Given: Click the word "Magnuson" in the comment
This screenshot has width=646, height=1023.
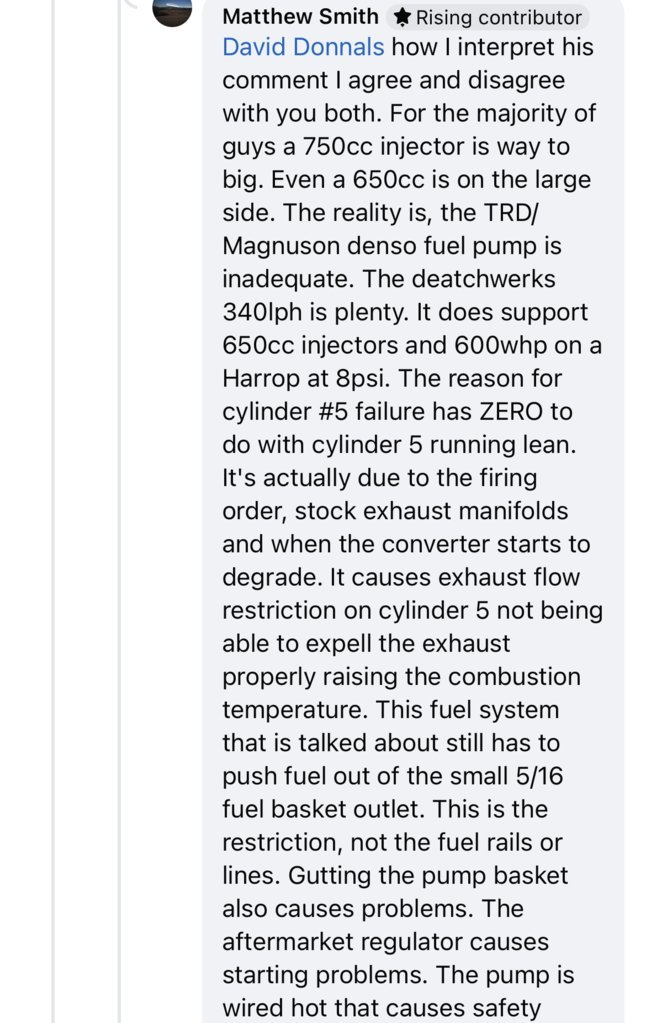Looking at the screenshot, I should pos(281,246).
